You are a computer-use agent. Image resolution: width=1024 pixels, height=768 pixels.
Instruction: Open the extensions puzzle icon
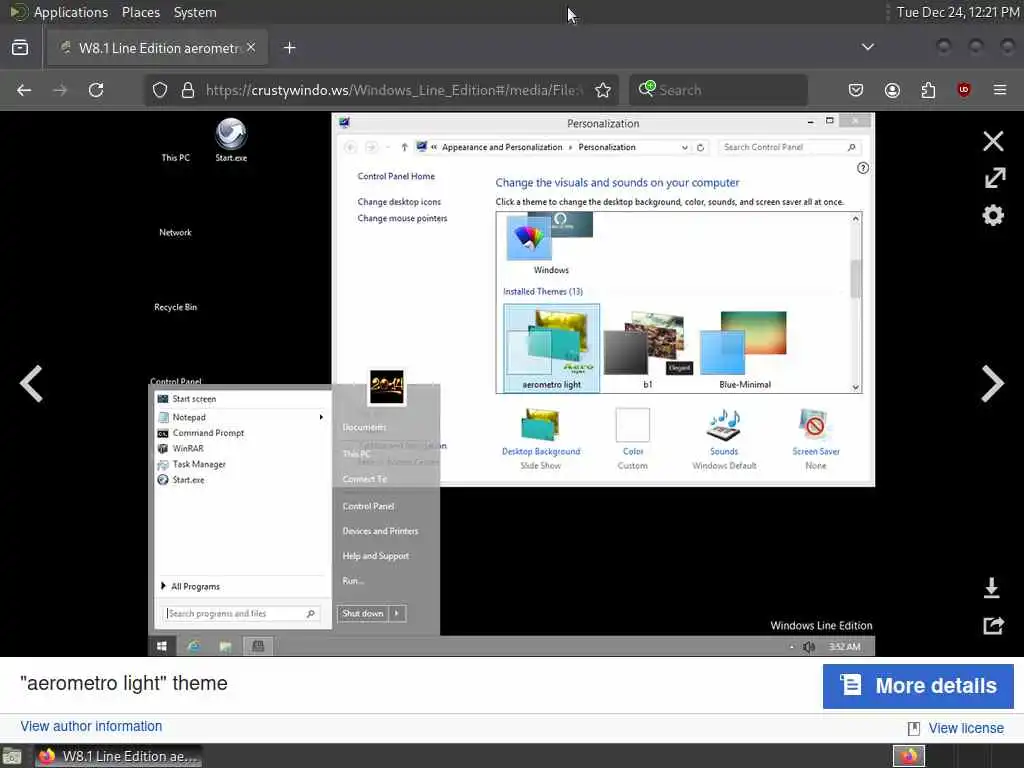928,90
